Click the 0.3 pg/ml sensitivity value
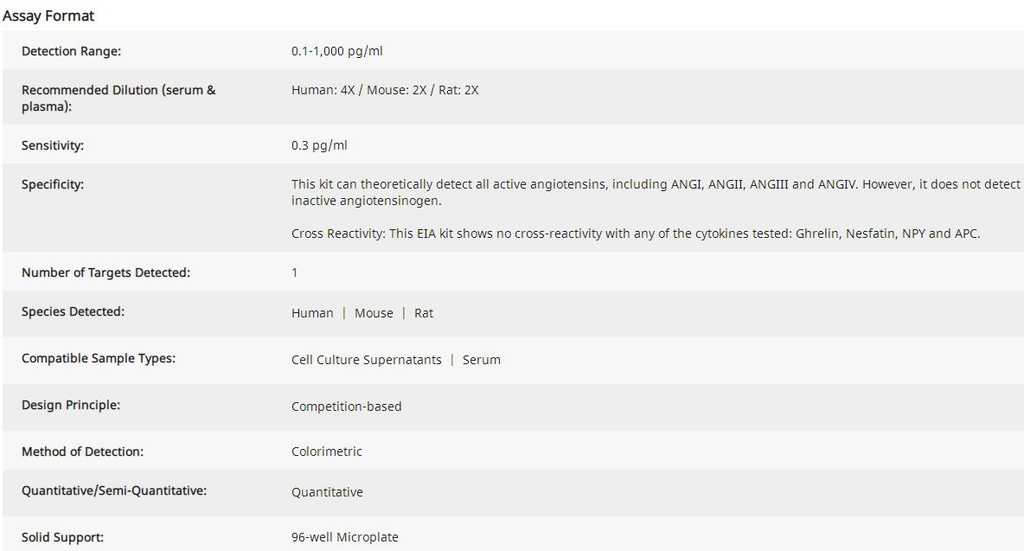1024x551 pixels. click(319, 146)
